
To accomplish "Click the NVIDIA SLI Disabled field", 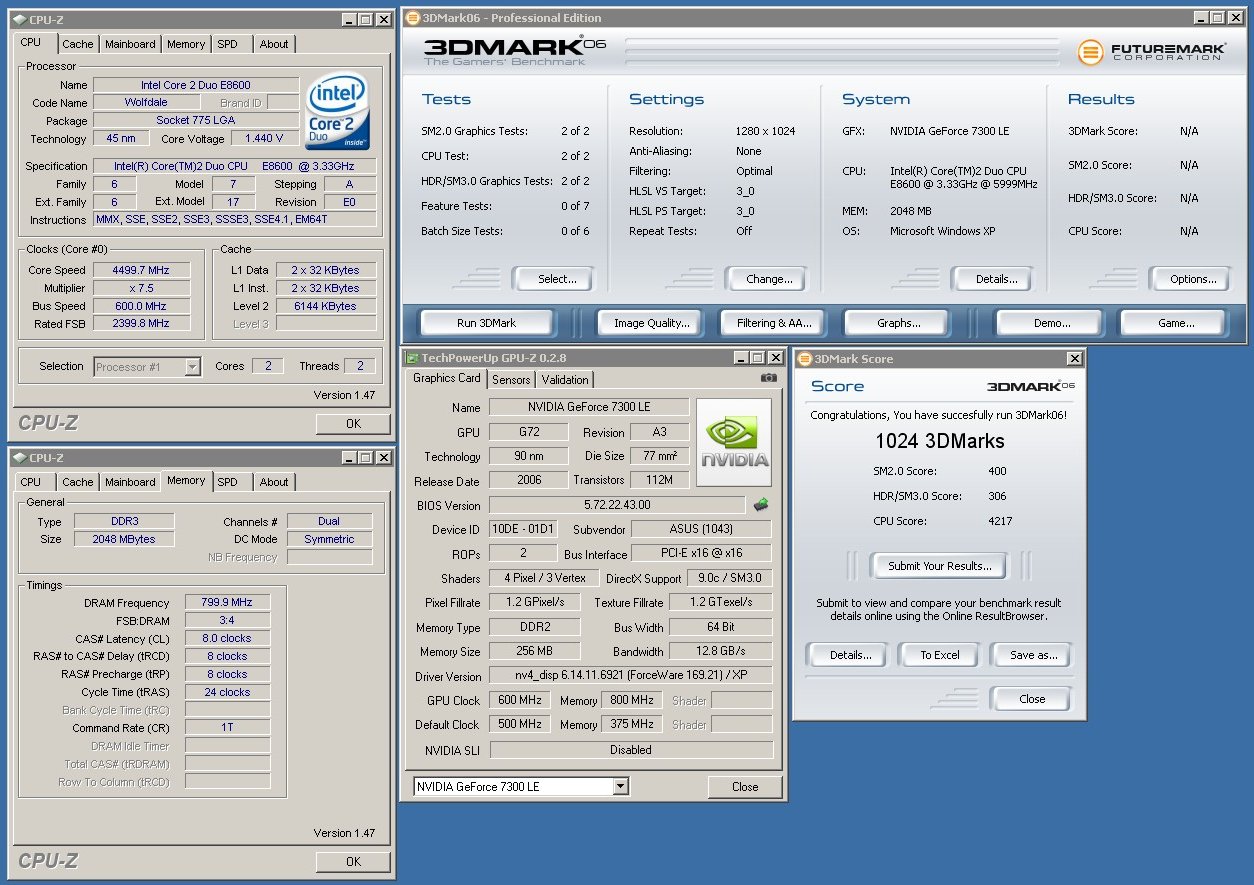I will pyautogui.click(x=631, y=750).
